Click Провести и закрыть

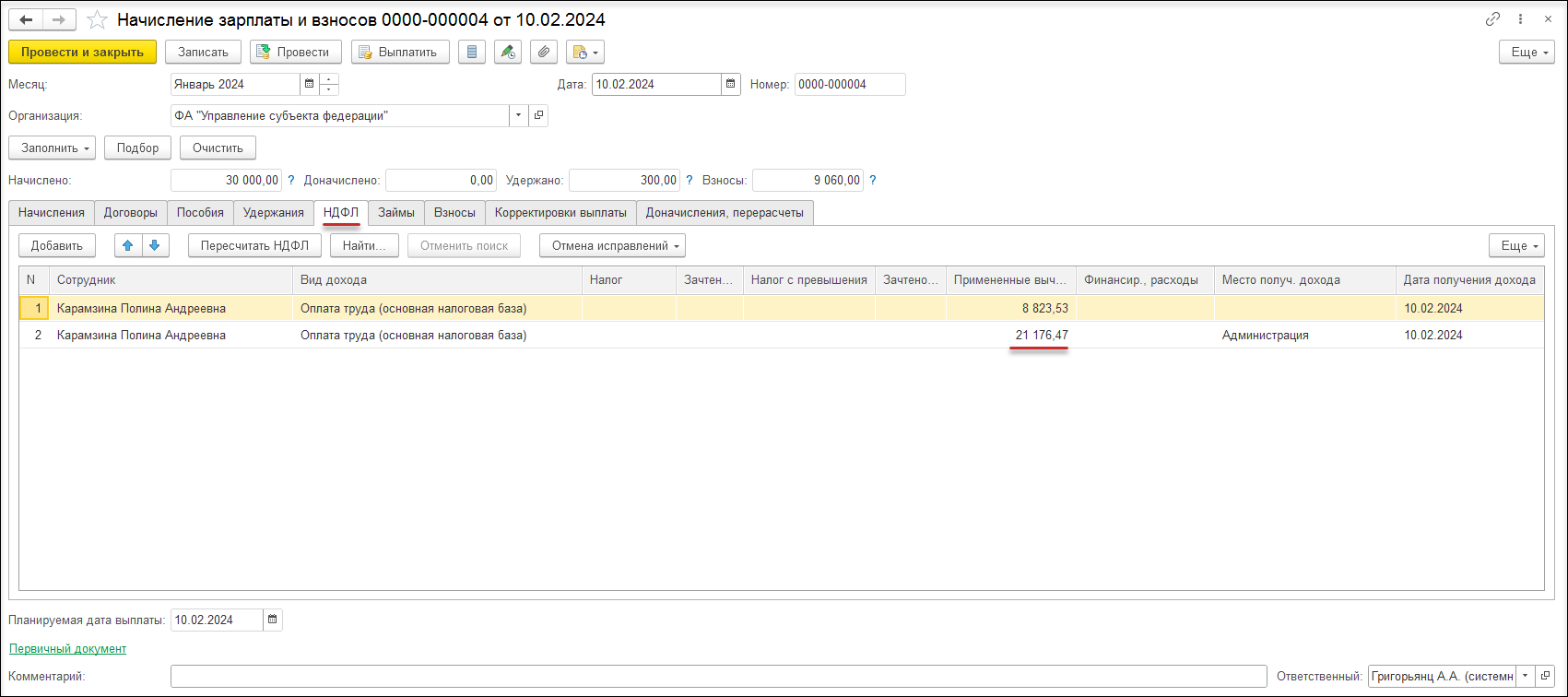[x=83, y=52]
